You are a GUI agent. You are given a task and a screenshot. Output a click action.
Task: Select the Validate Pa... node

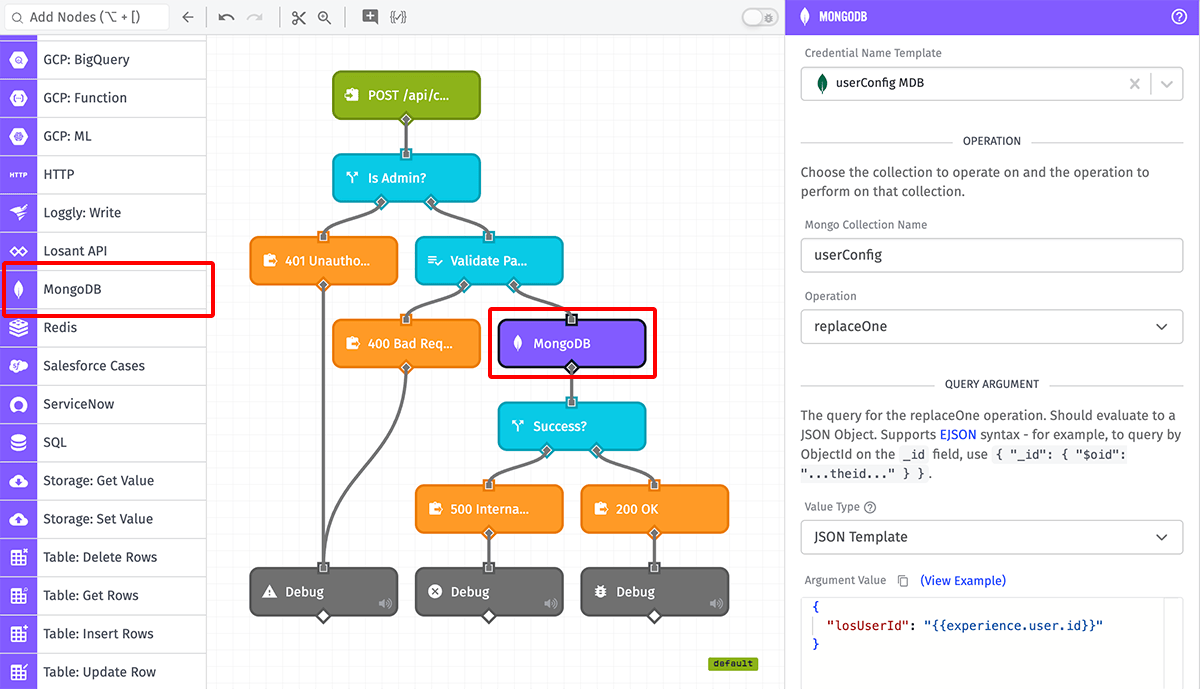click(489, 261)
